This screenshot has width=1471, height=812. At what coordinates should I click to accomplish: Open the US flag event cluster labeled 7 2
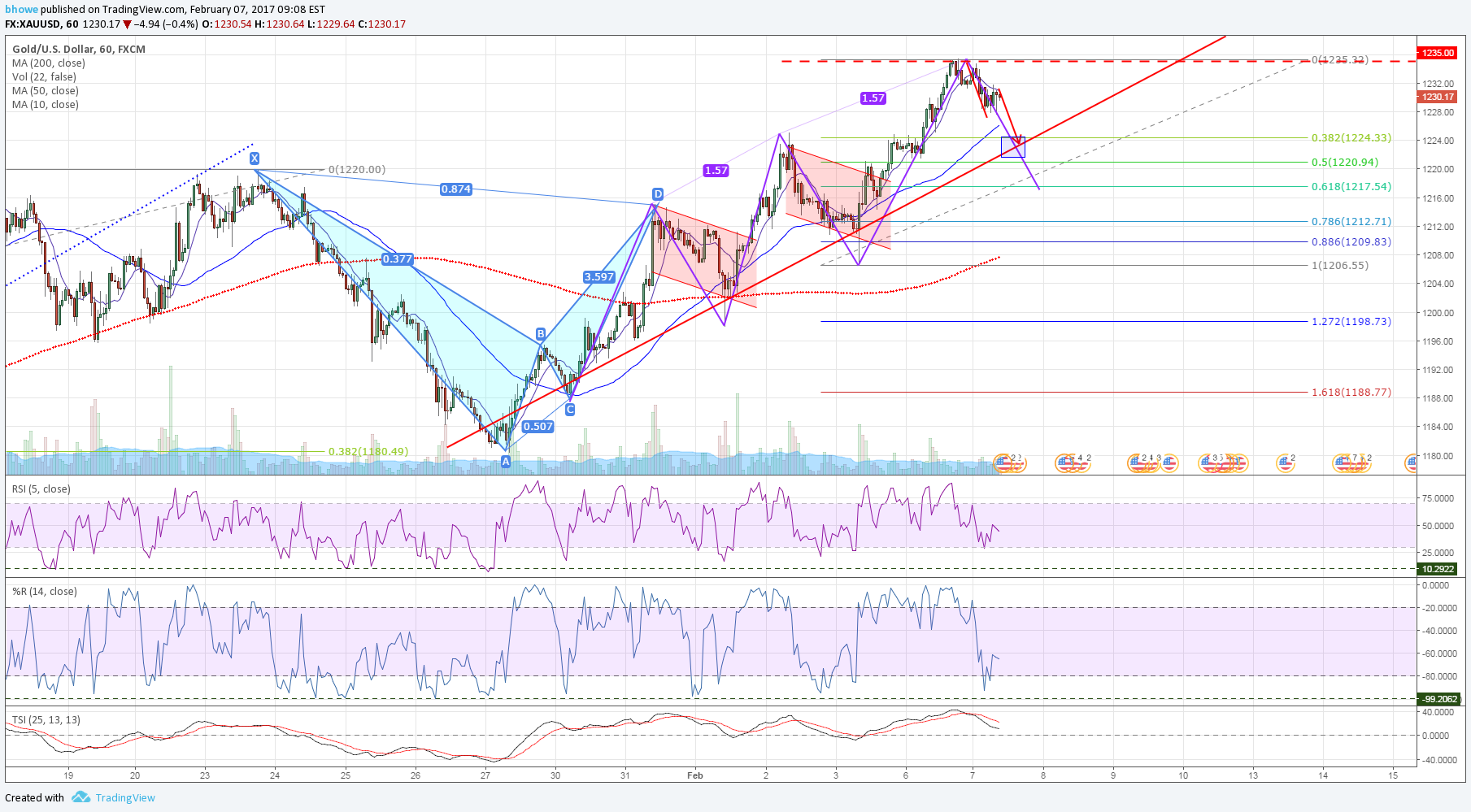[x=1352, y=462]
